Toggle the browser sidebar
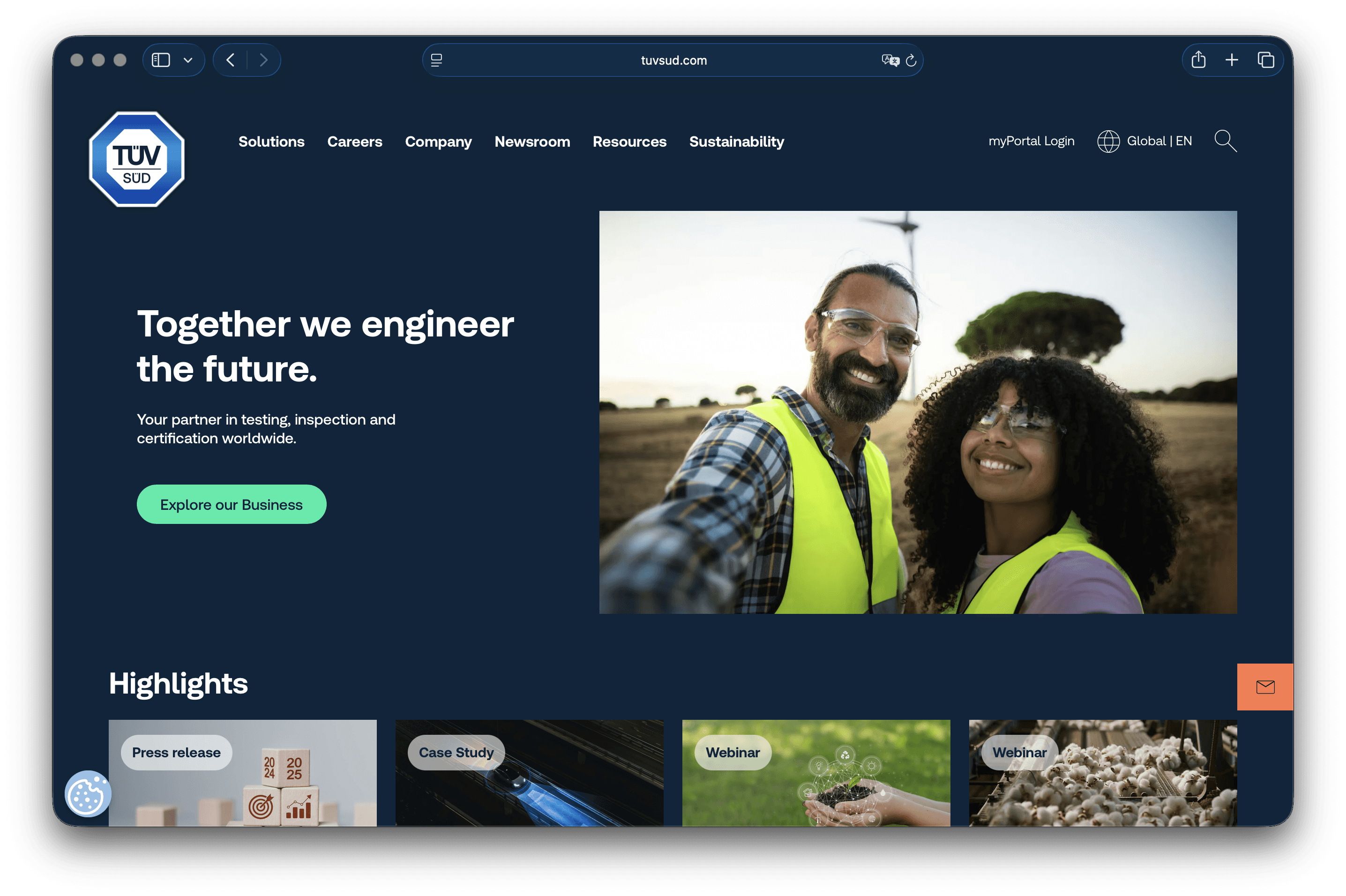1346x896 pixels. point(161,60)
